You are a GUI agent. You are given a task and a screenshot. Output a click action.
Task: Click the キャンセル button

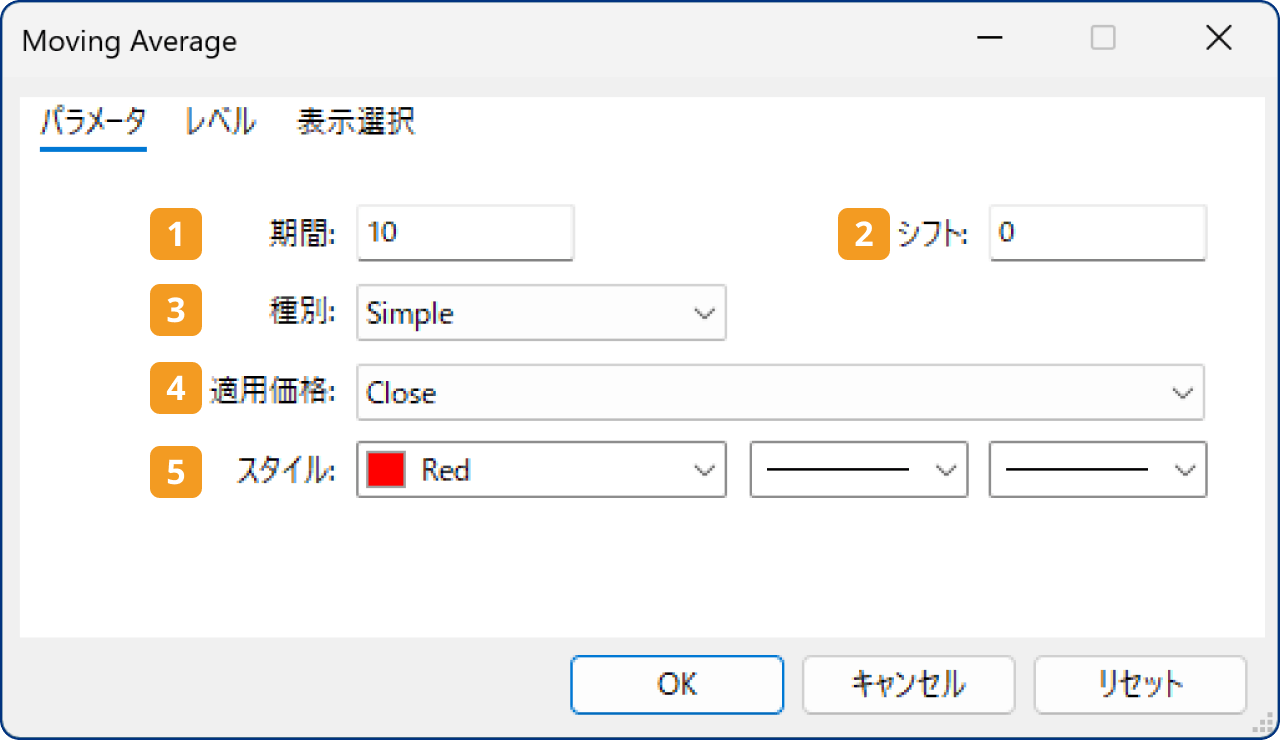click(908, 685)
